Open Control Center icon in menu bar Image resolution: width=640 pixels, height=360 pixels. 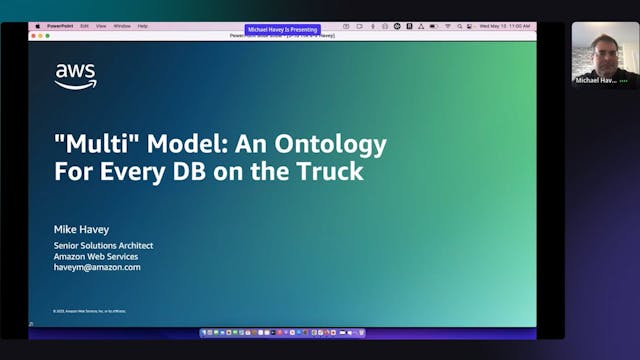[469, 26]
